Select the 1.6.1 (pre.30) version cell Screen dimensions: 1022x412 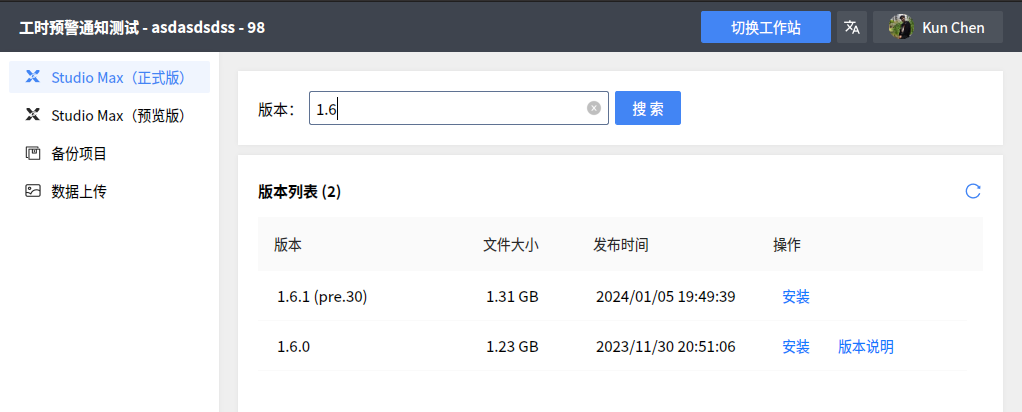point(323,297)
